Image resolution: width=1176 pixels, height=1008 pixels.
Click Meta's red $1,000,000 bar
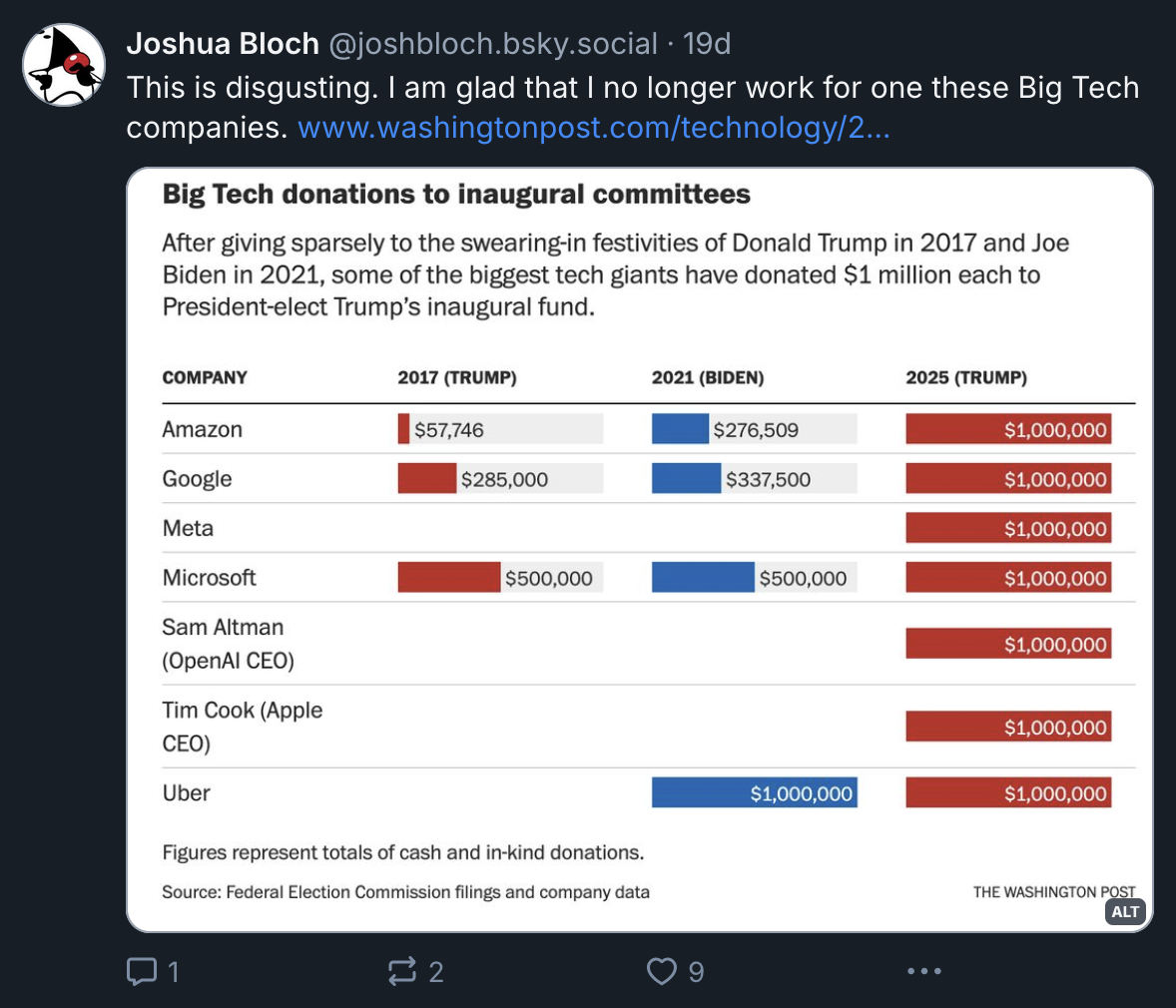tap(1008, 528)
